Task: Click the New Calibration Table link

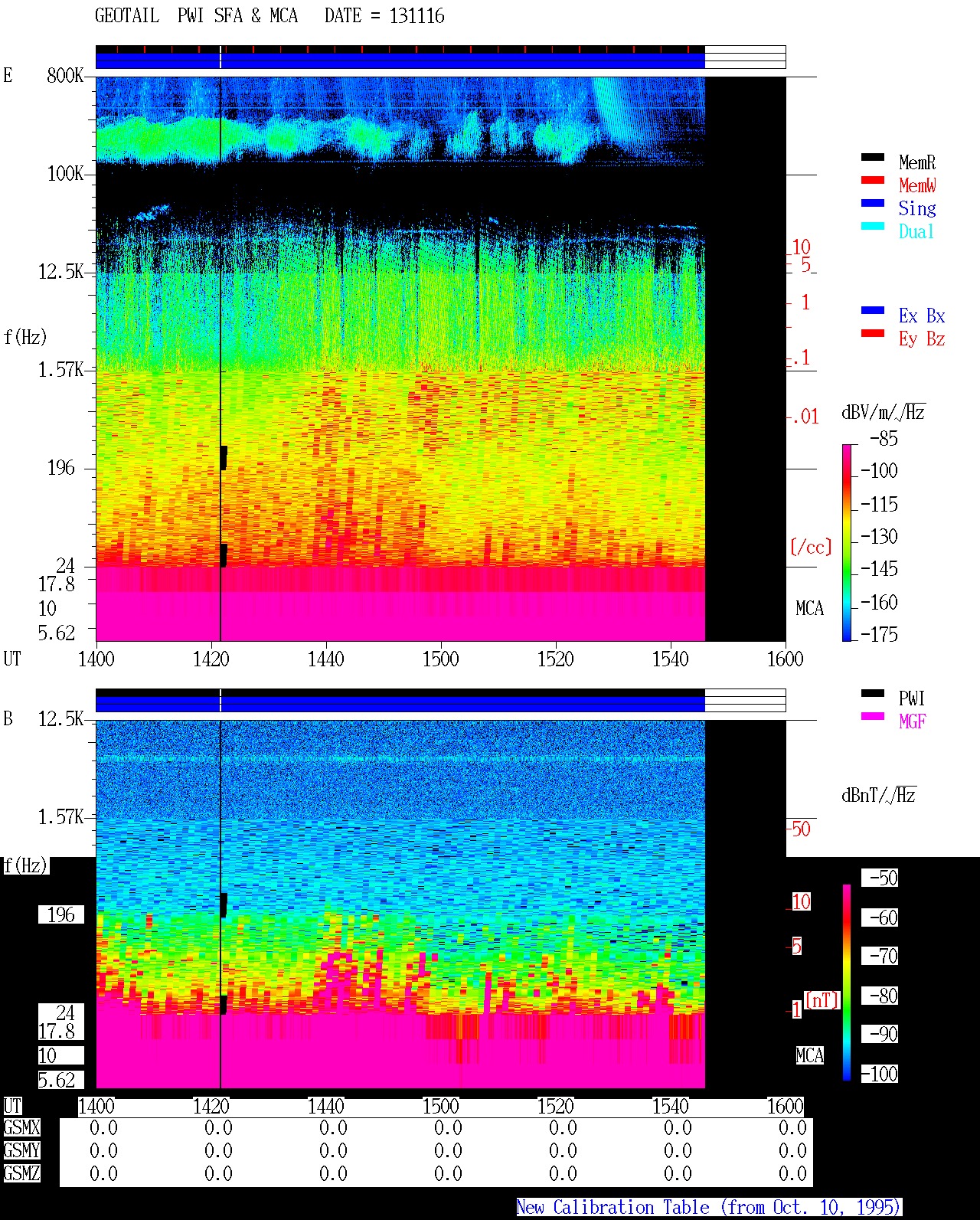Action: (x=709, y=1207)
